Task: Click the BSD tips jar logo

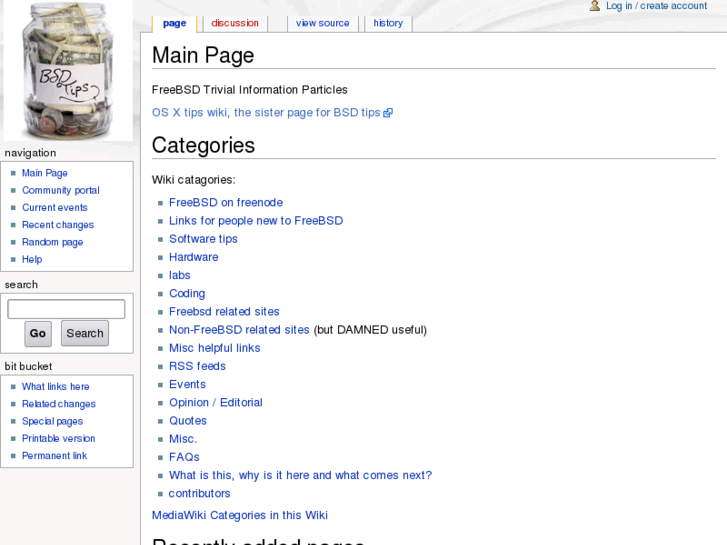Action: pos(68,71)
